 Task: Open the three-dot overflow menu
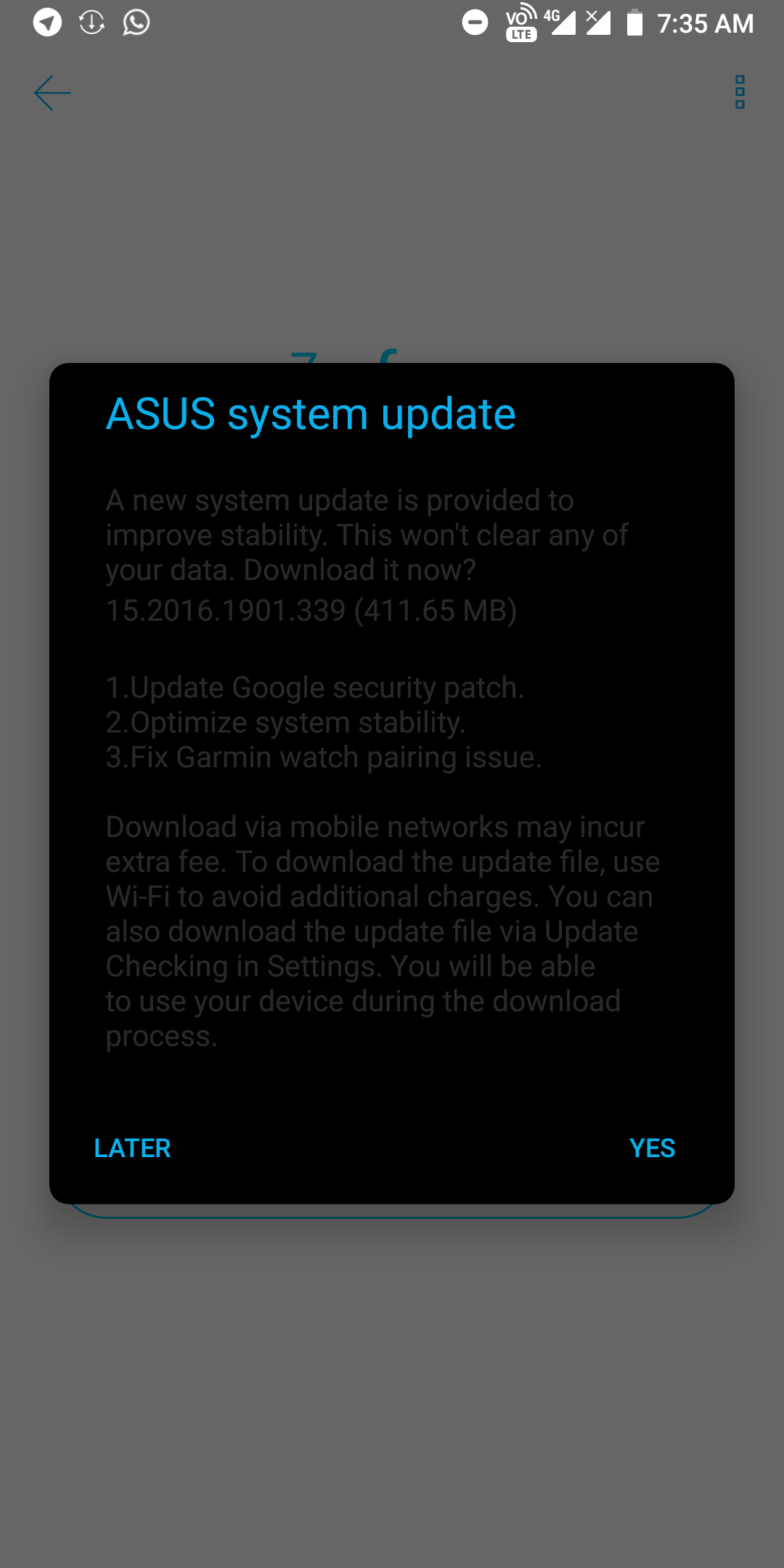740,92
